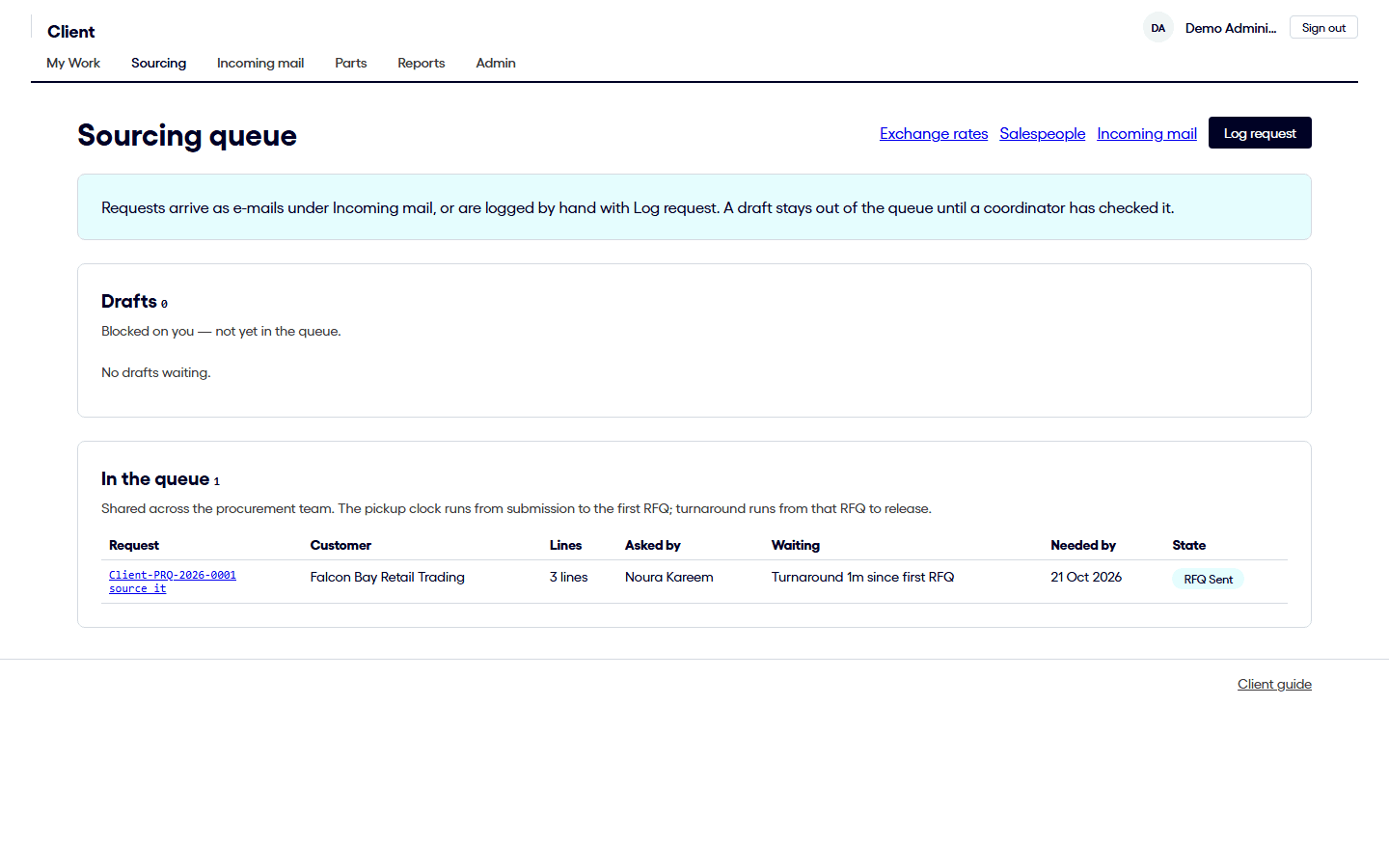Open the My Work tab
Image resolution: width=1389 pixels, height=868 pixels.
tap(73, 63)
